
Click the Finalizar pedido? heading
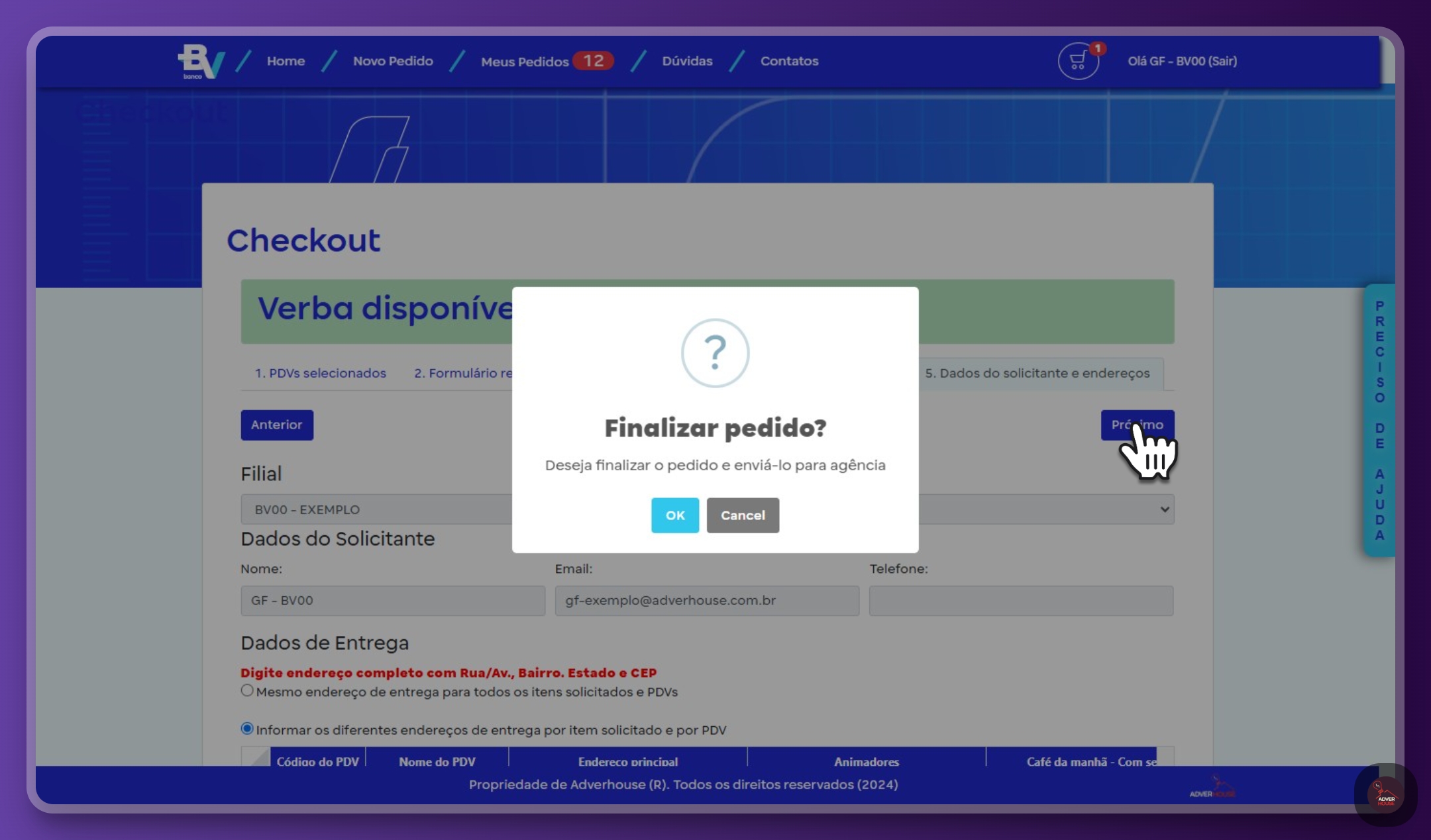point(715,428)
